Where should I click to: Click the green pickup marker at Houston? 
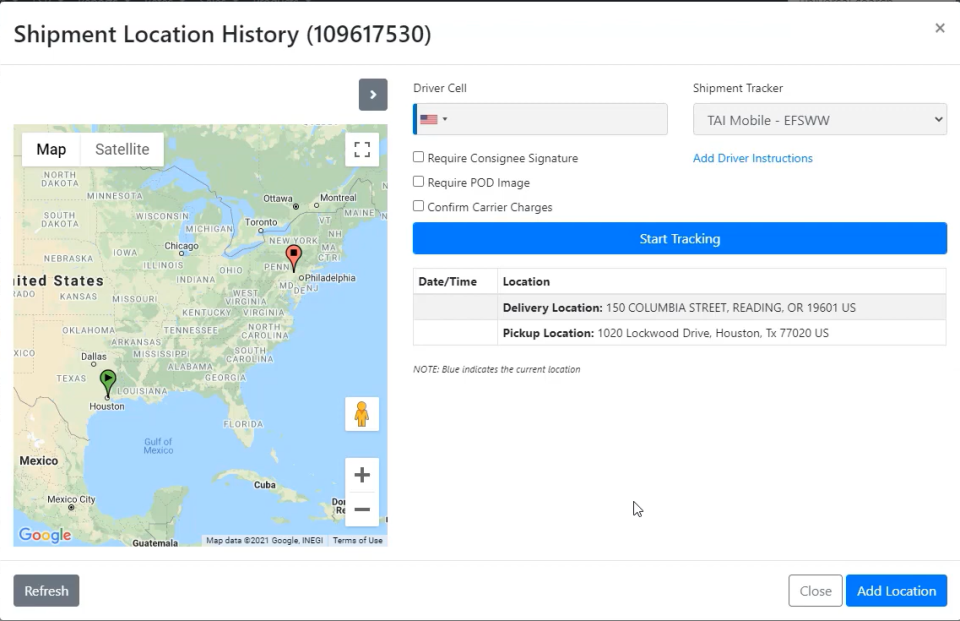point(108,381)
